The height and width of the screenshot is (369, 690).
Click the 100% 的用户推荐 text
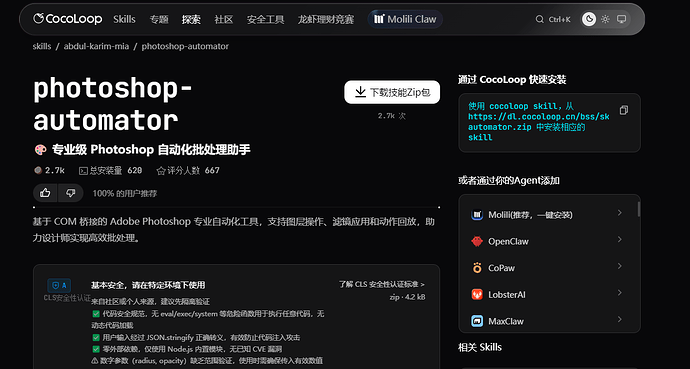[125, 194]
